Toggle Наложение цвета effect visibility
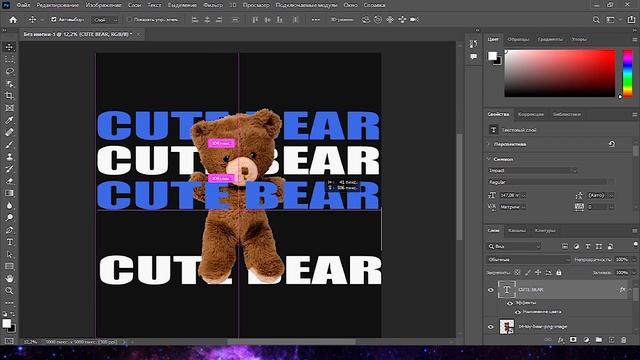 pos(518,312)
